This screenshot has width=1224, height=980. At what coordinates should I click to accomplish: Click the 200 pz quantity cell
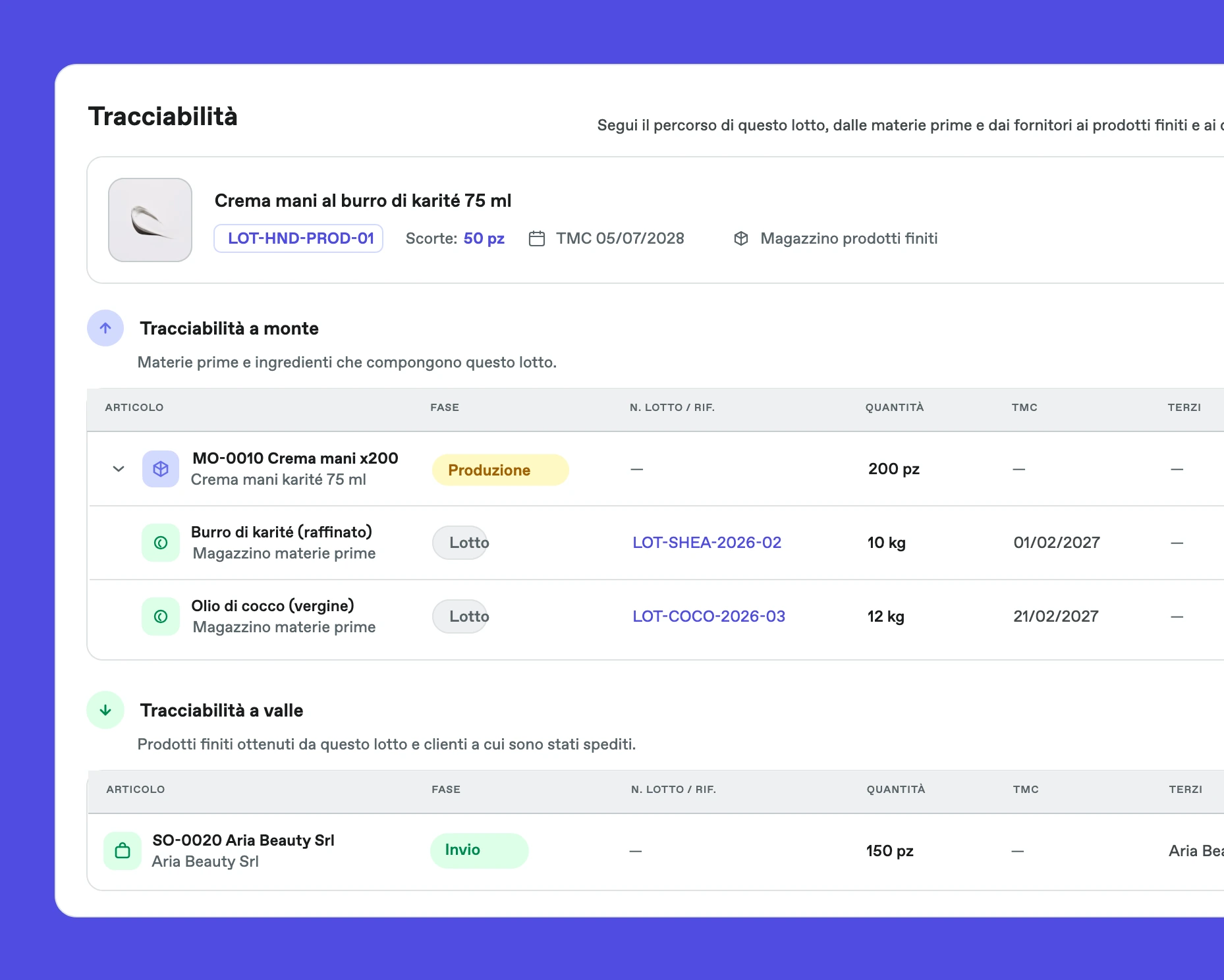(x=894, y=469)
